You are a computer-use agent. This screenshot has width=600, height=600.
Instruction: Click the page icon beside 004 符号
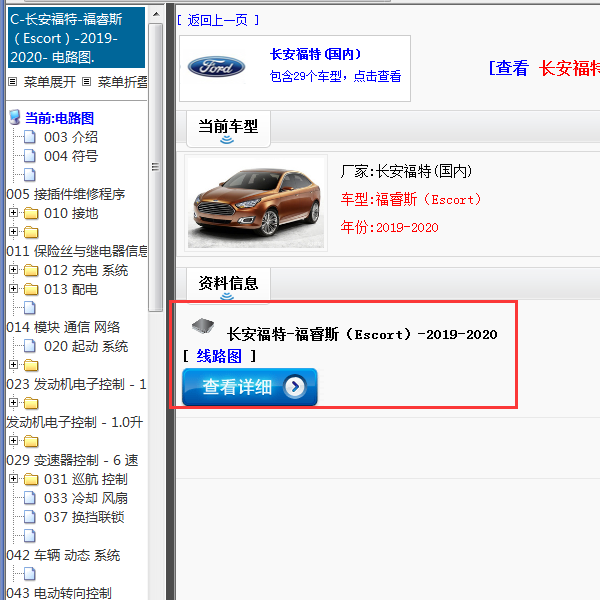click(x=30, y=156)
